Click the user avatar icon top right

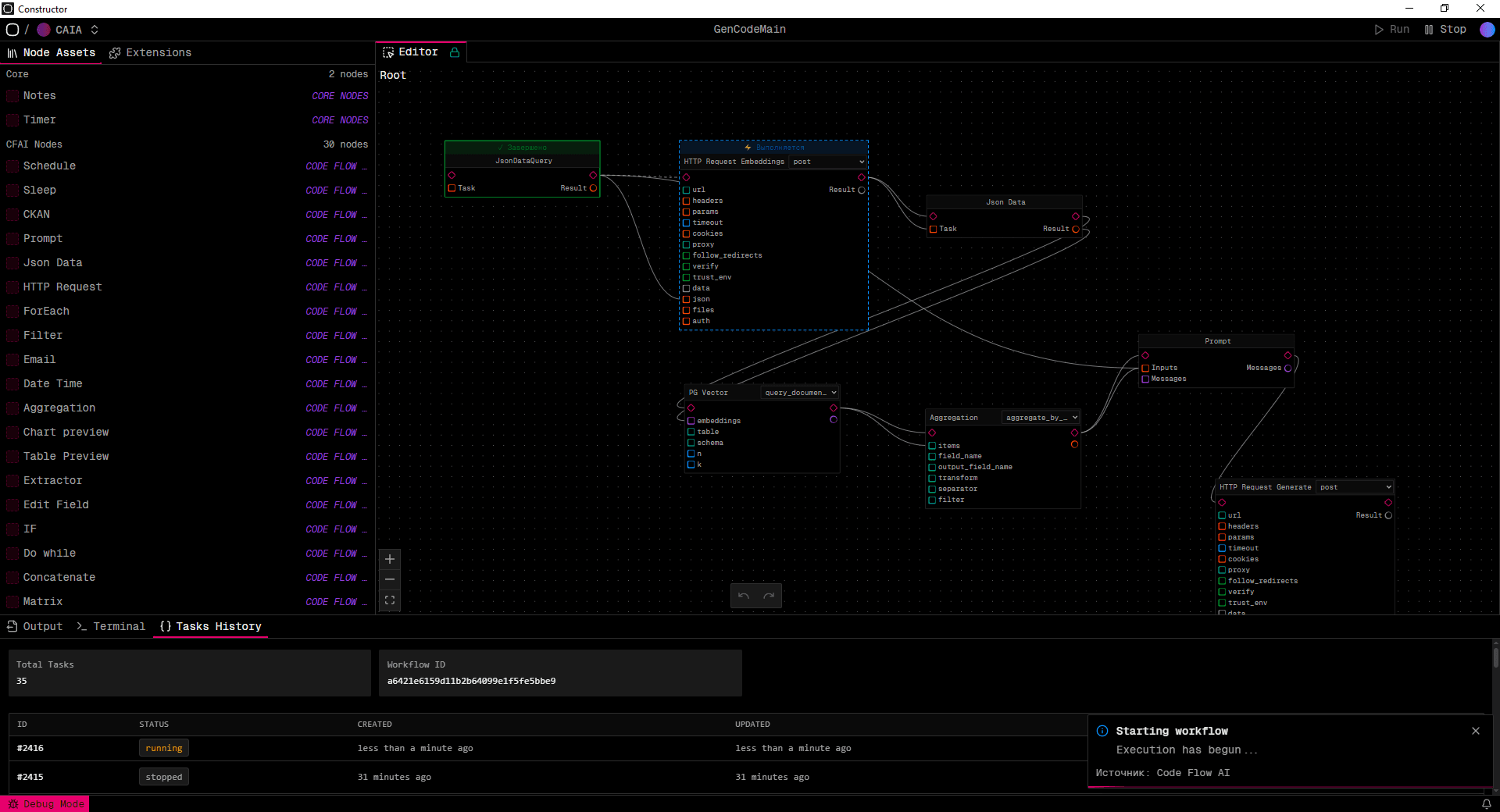(x=1487, y=30)
